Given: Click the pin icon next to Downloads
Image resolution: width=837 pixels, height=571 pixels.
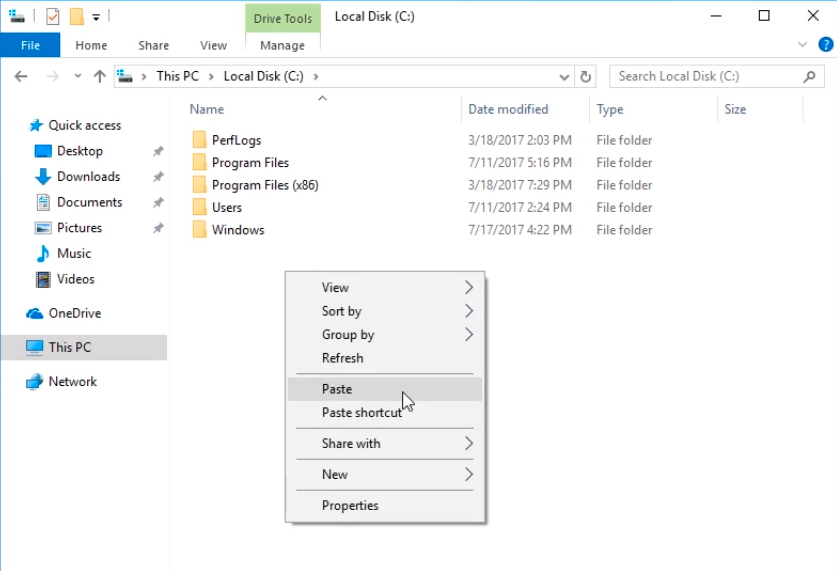Looking at the screenshot, I should pos(158,177).
